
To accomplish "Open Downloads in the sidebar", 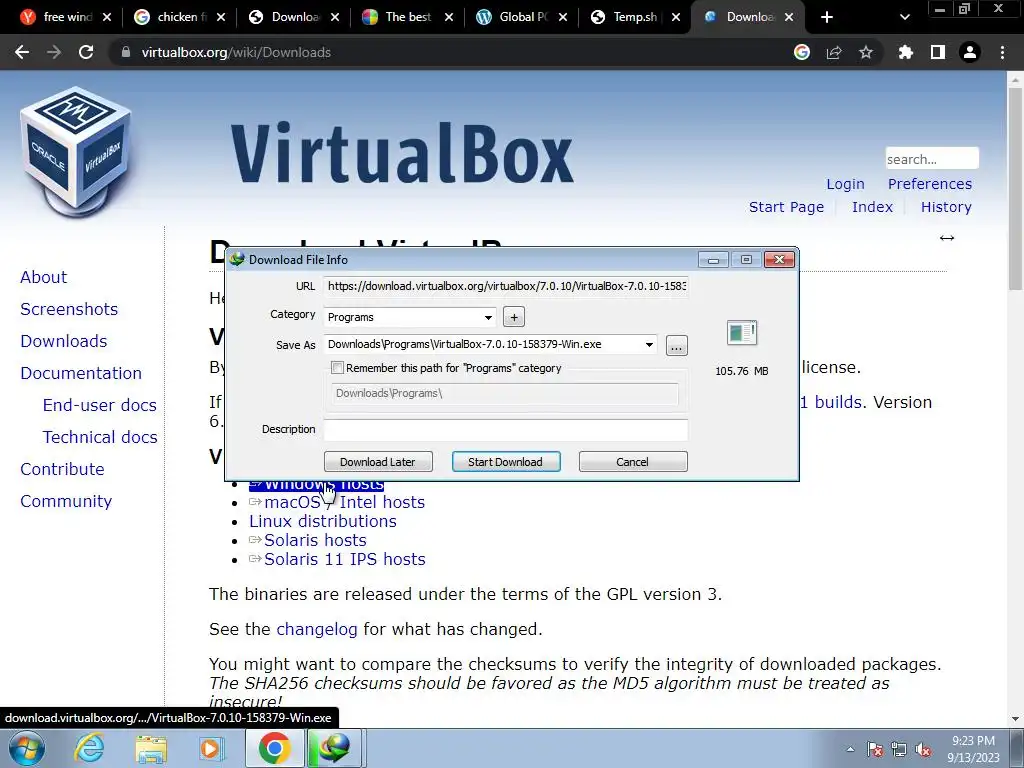I will point(63,341).
